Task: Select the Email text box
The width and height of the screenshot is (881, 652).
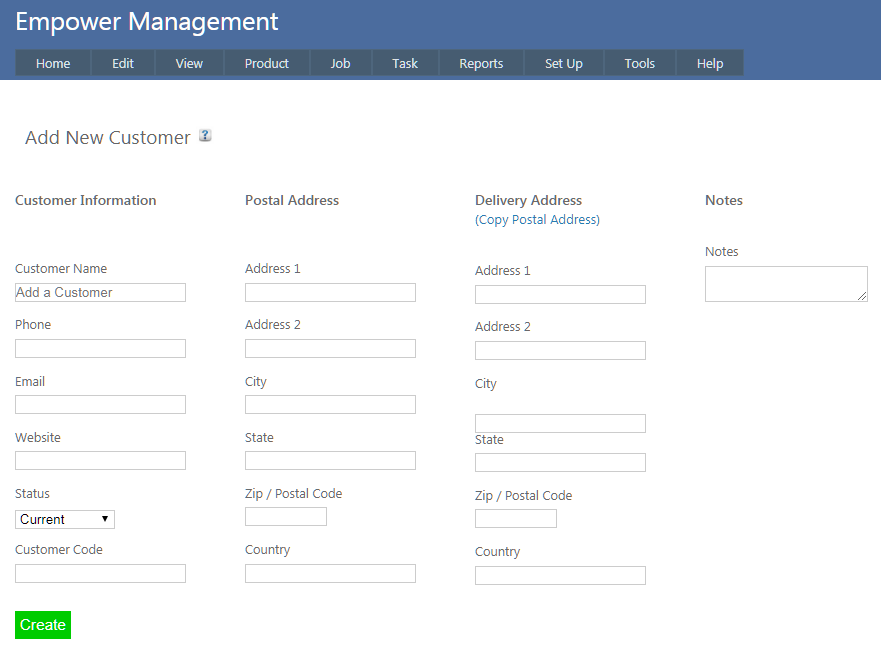Action: 100,404
